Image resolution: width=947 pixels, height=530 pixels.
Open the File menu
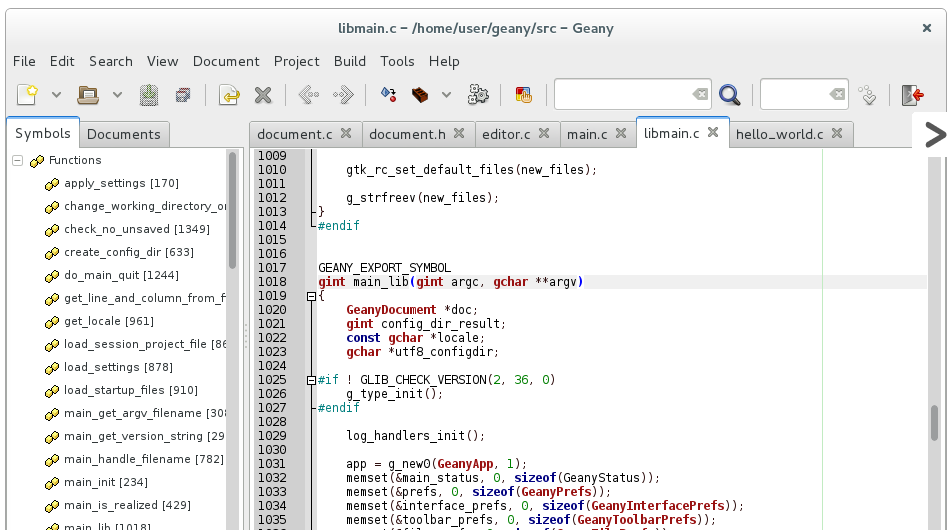[x=24, y=62]
